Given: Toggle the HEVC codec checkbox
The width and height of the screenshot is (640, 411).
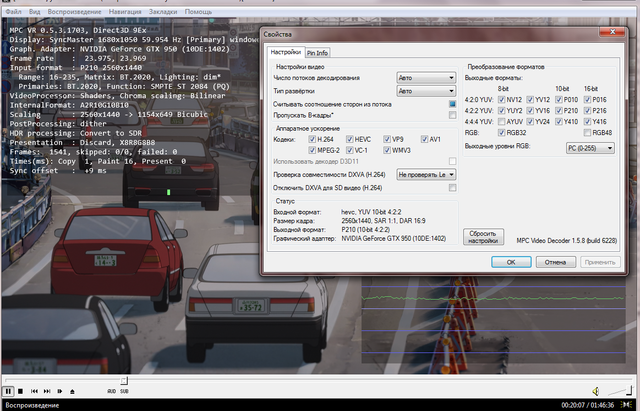Looking at the screenshot, I should click(x=350, y=139).
